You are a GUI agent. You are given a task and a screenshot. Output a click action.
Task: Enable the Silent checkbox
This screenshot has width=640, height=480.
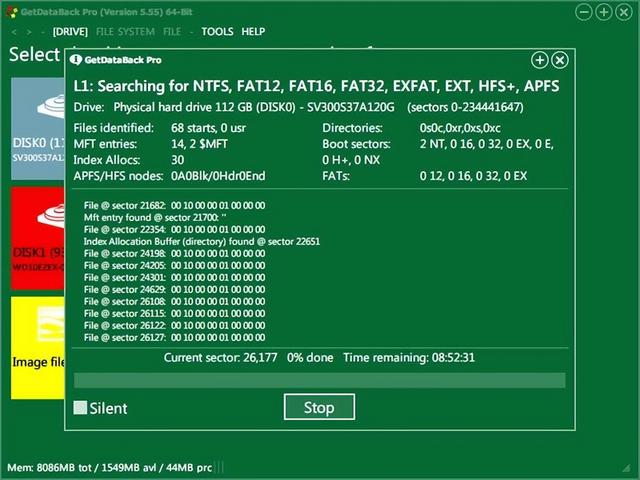click(80, 408)
